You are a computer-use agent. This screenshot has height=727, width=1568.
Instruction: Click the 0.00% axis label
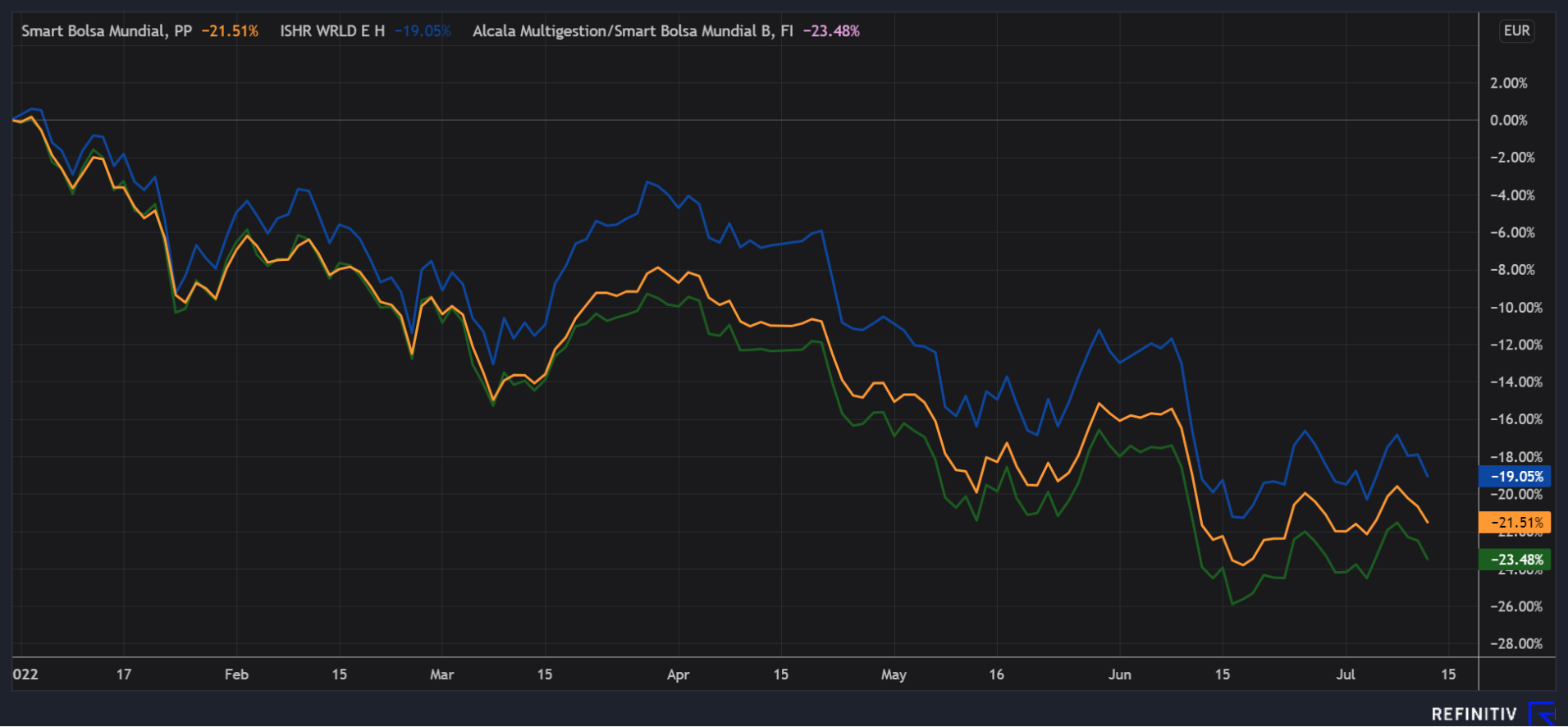1509,120
